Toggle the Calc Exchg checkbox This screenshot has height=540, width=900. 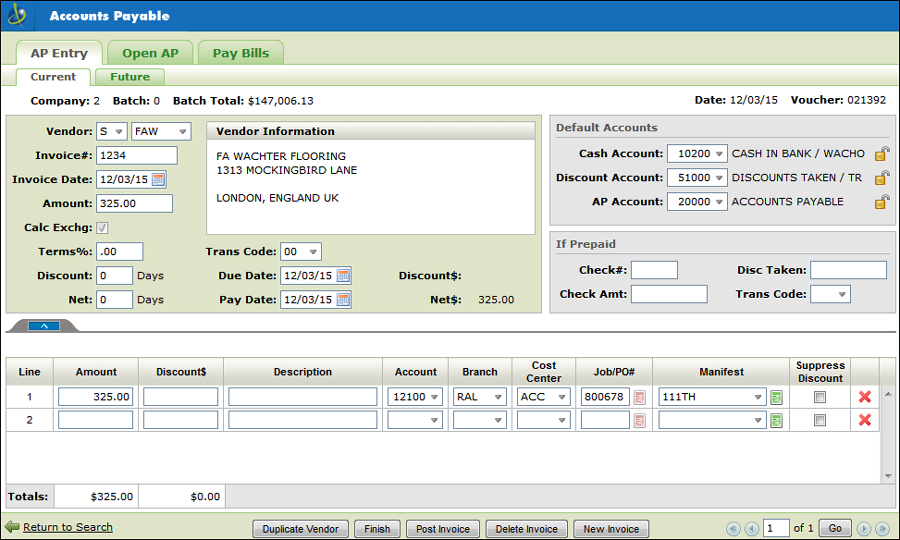(x=102, y=228)
